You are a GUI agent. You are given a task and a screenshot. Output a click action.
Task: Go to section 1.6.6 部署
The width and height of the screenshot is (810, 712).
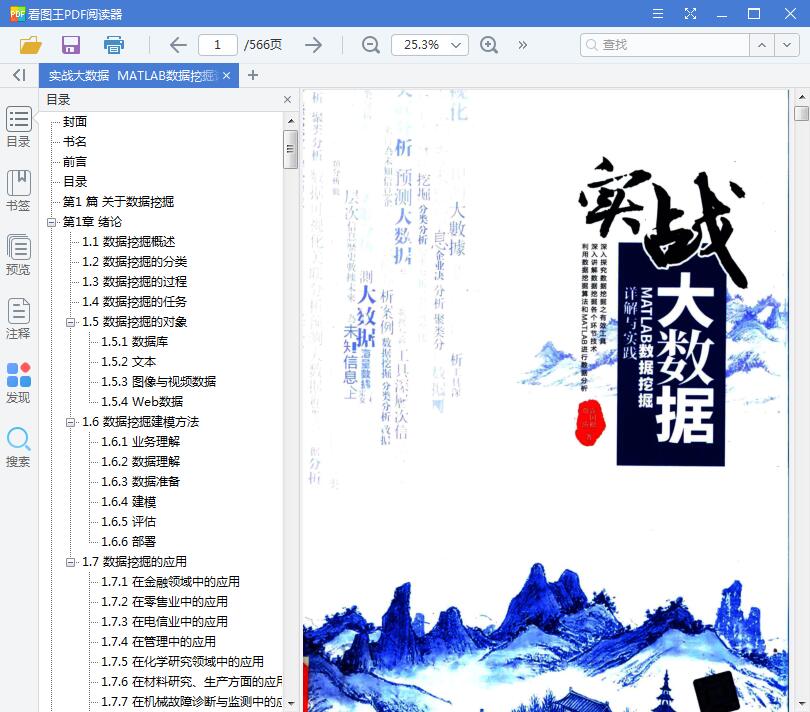click(x=129, y=541)
